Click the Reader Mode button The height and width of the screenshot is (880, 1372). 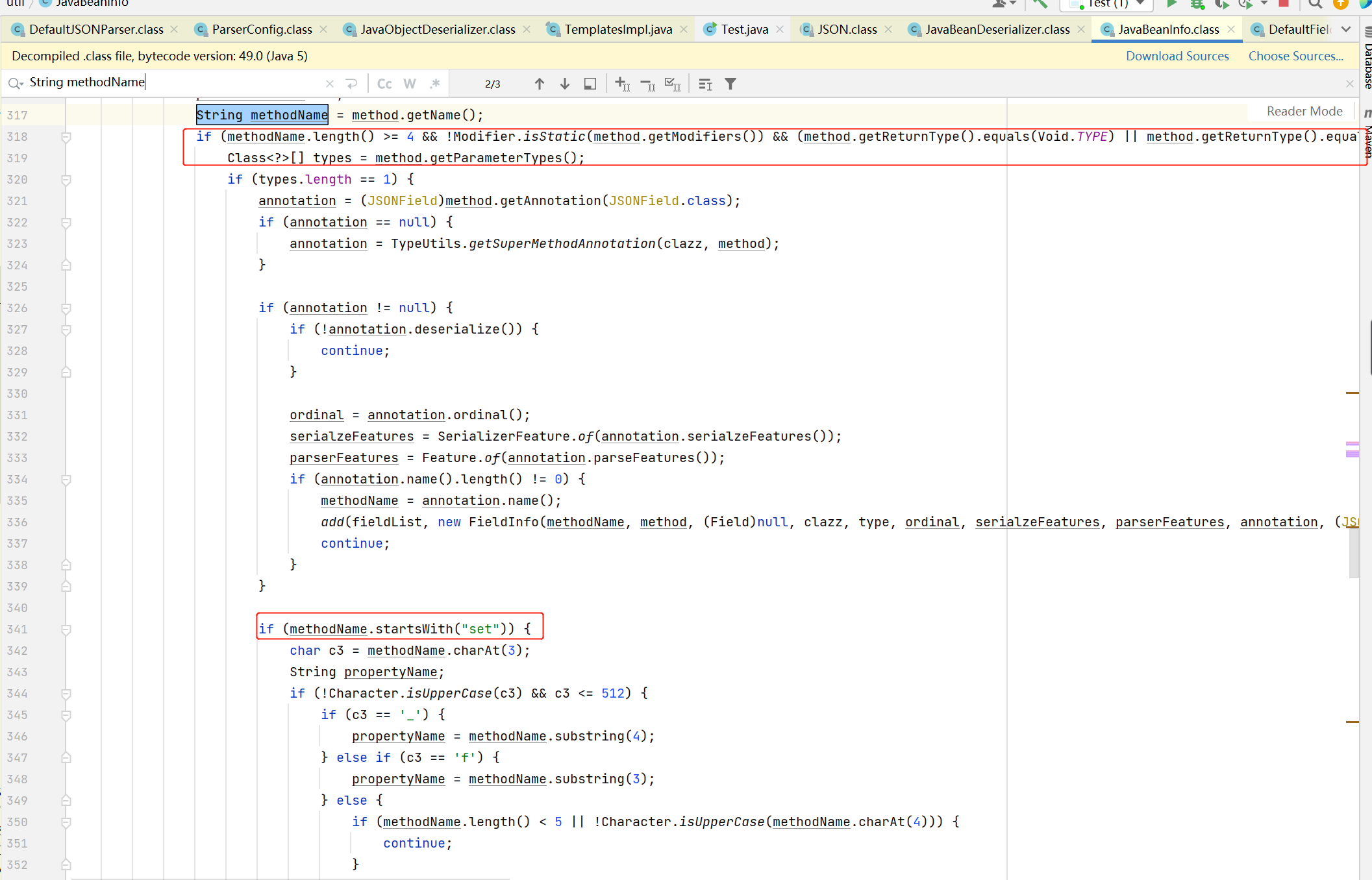[x=1304, y=111]
